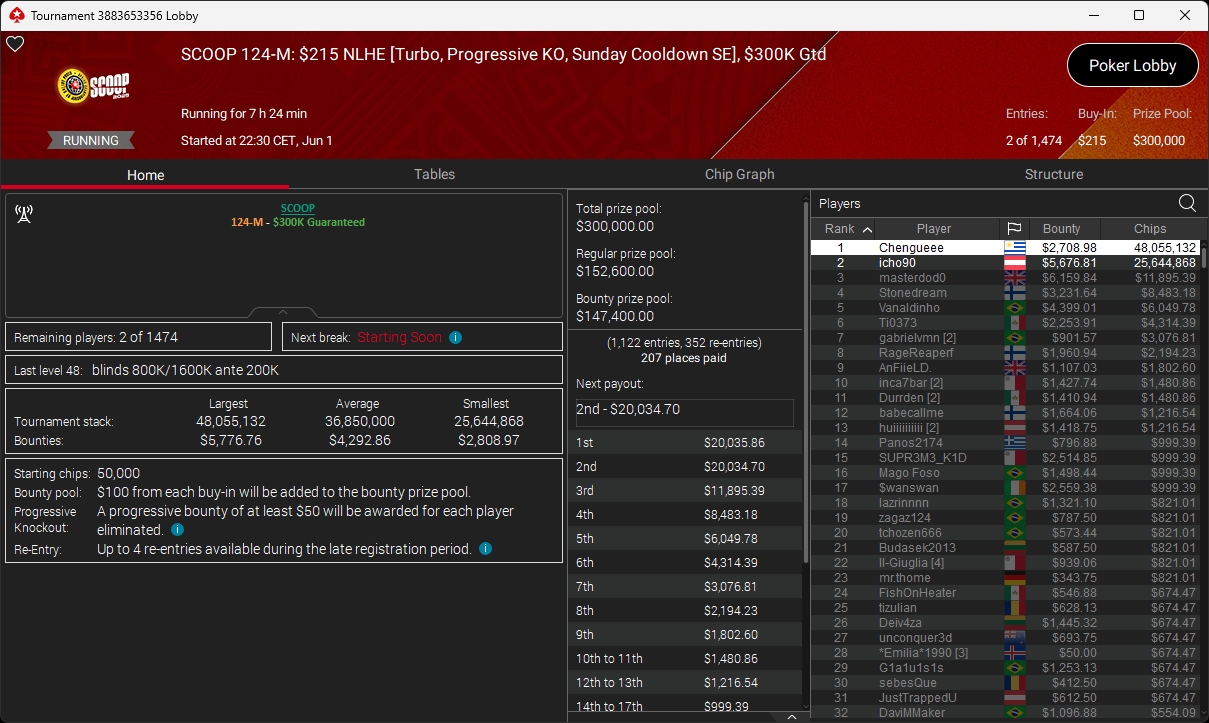Image resolution: width=1209 pixels, height=723 pixels.
Task: Click the Next payout field
Action: point(685,413)
